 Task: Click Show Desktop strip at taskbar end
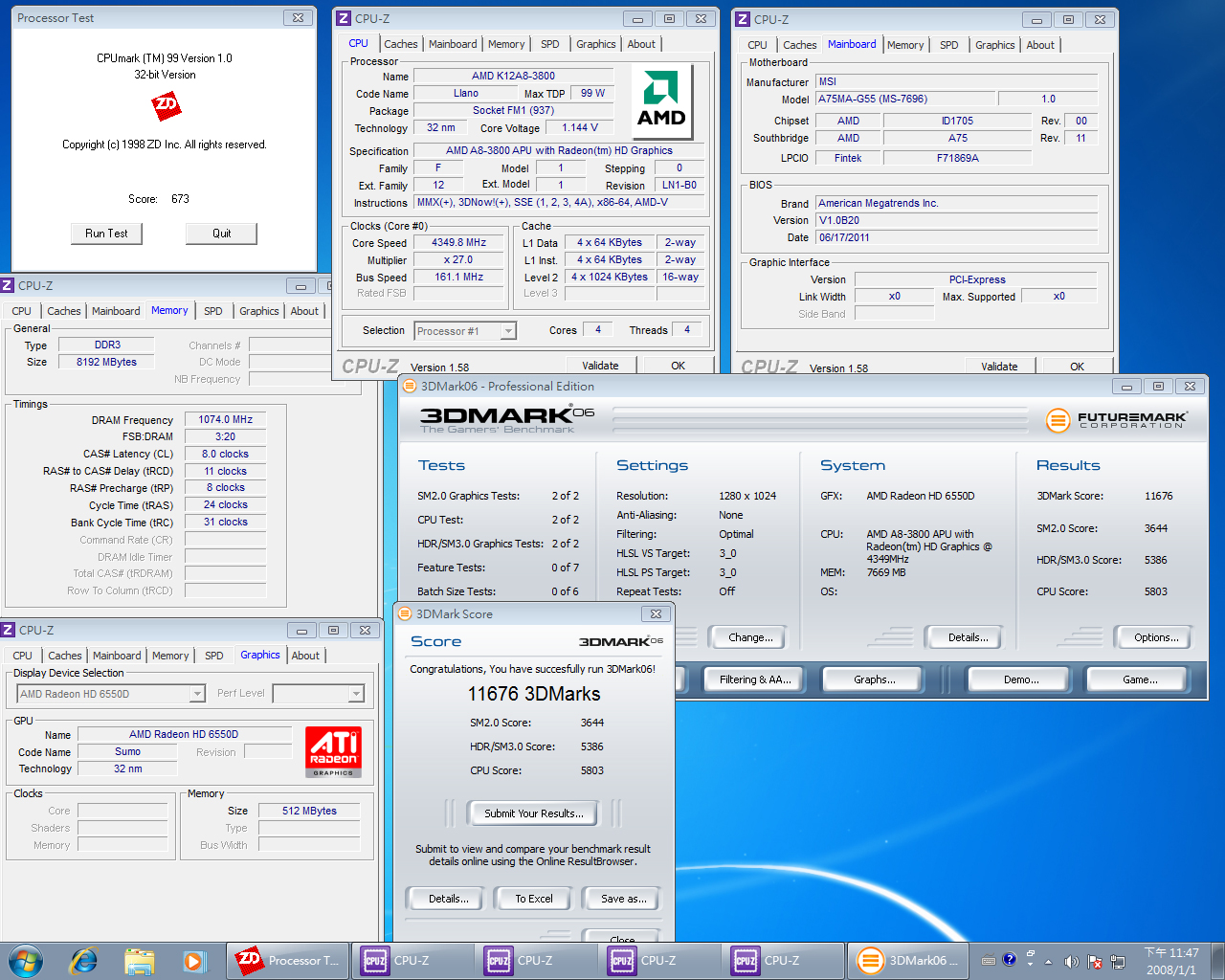(1217, 961)
